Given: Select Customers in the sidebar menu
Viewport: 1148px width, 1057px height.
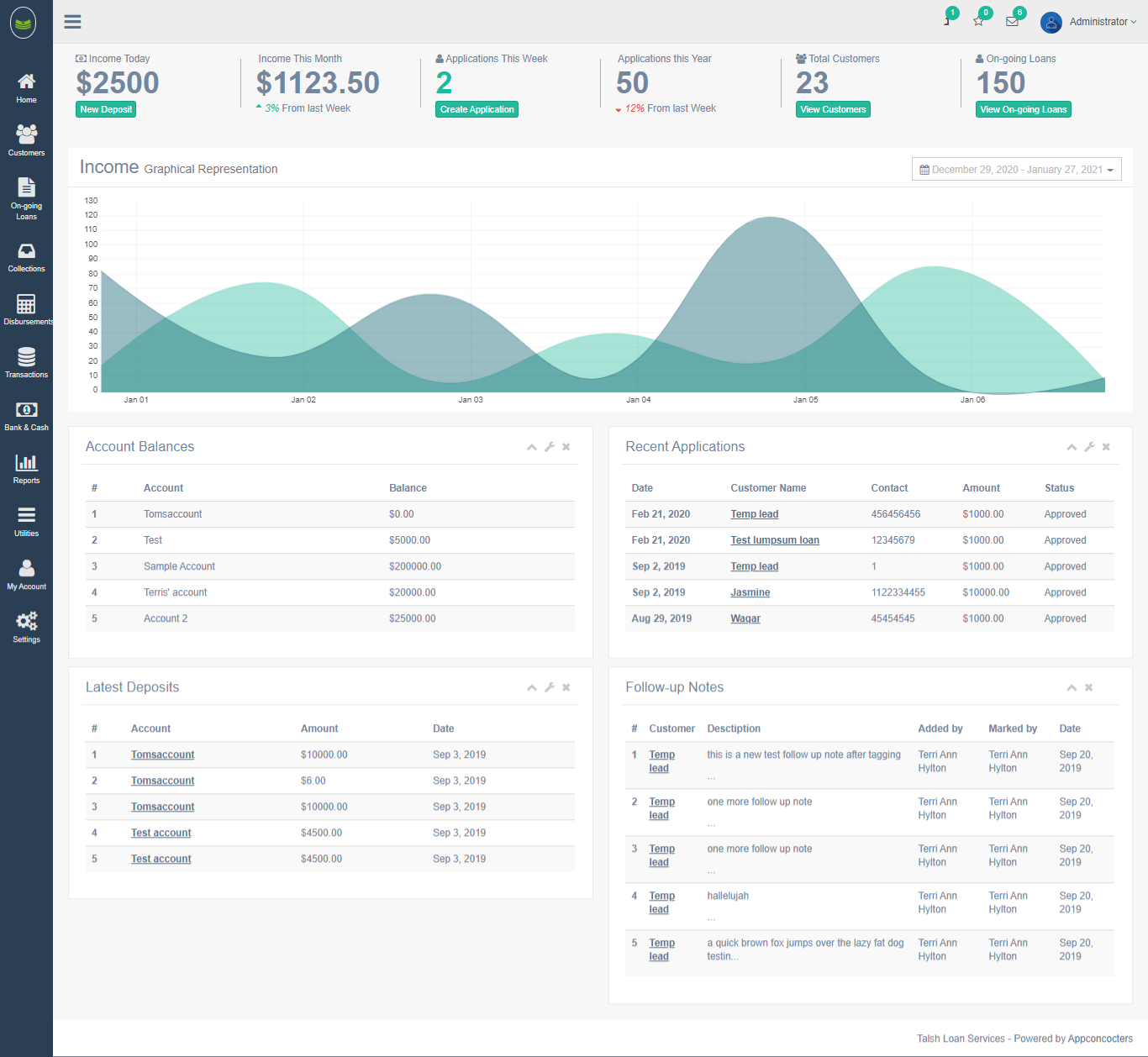Looking at the screenshot, I should [26, 140].
